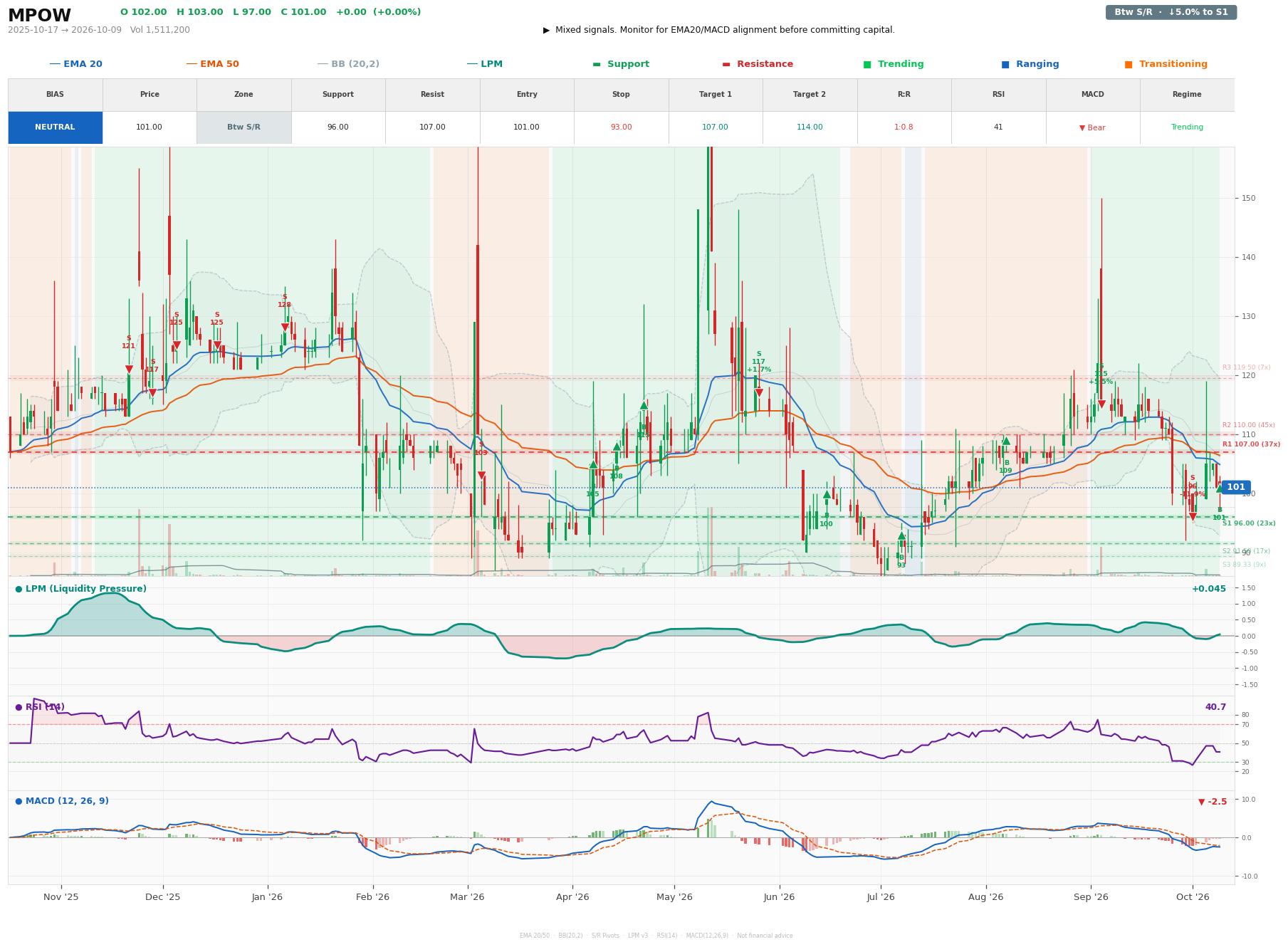This screenshot has height=947, width=1288.
Task: Click the sell marker labeled S 103
Action: [x=481, y=475]
